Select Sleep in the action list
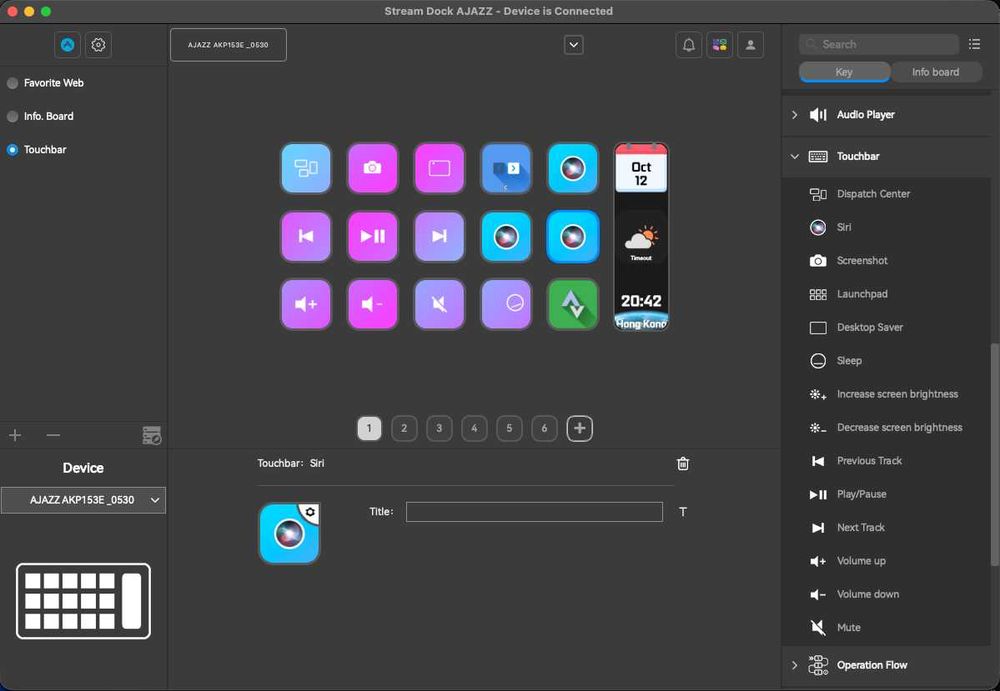Screen dimensions: 1000x691 886,360
